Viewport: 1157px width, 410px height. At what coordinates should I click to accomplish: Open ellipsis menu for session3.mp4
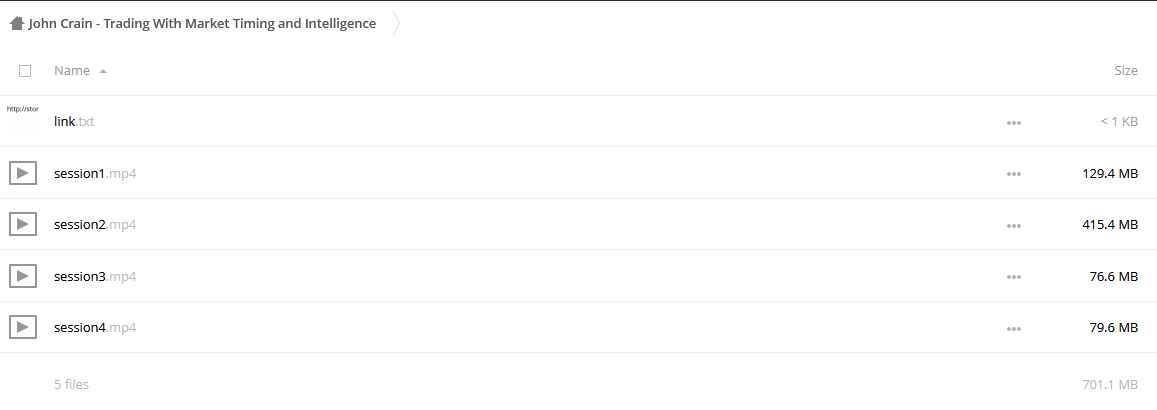[x=1014, y=277]
